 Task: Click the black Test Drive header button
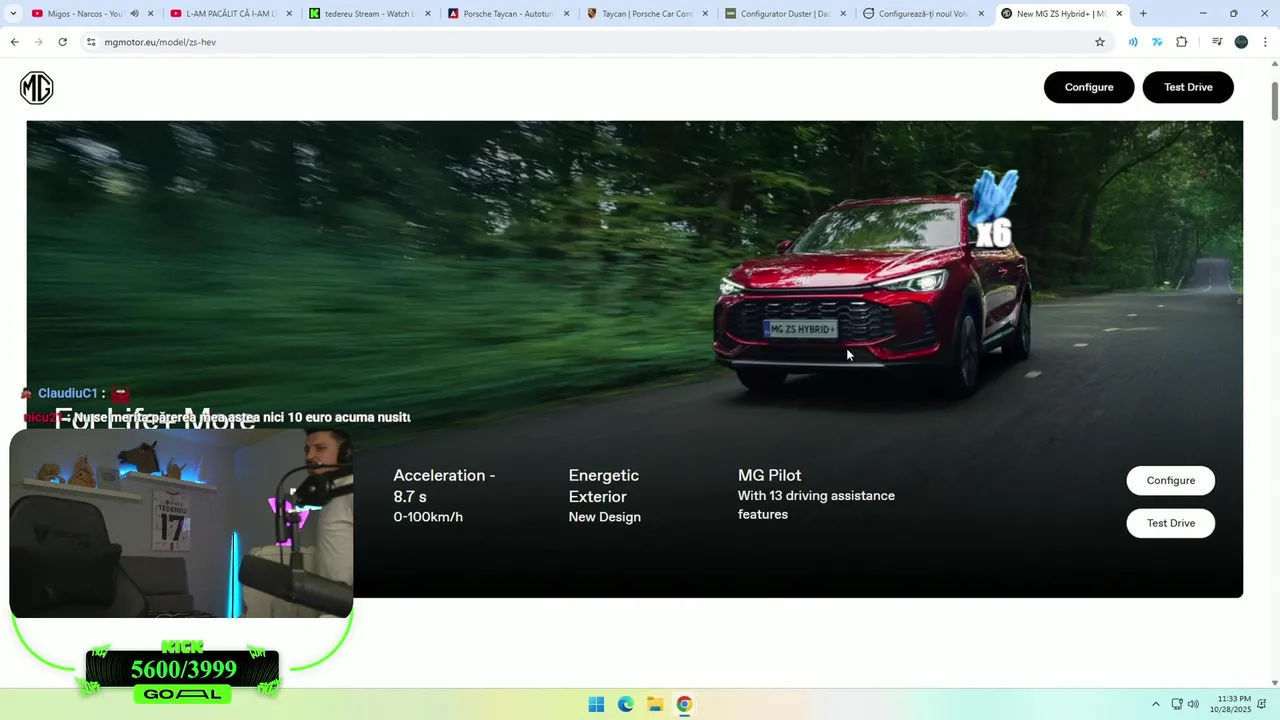coord(1188,87)
